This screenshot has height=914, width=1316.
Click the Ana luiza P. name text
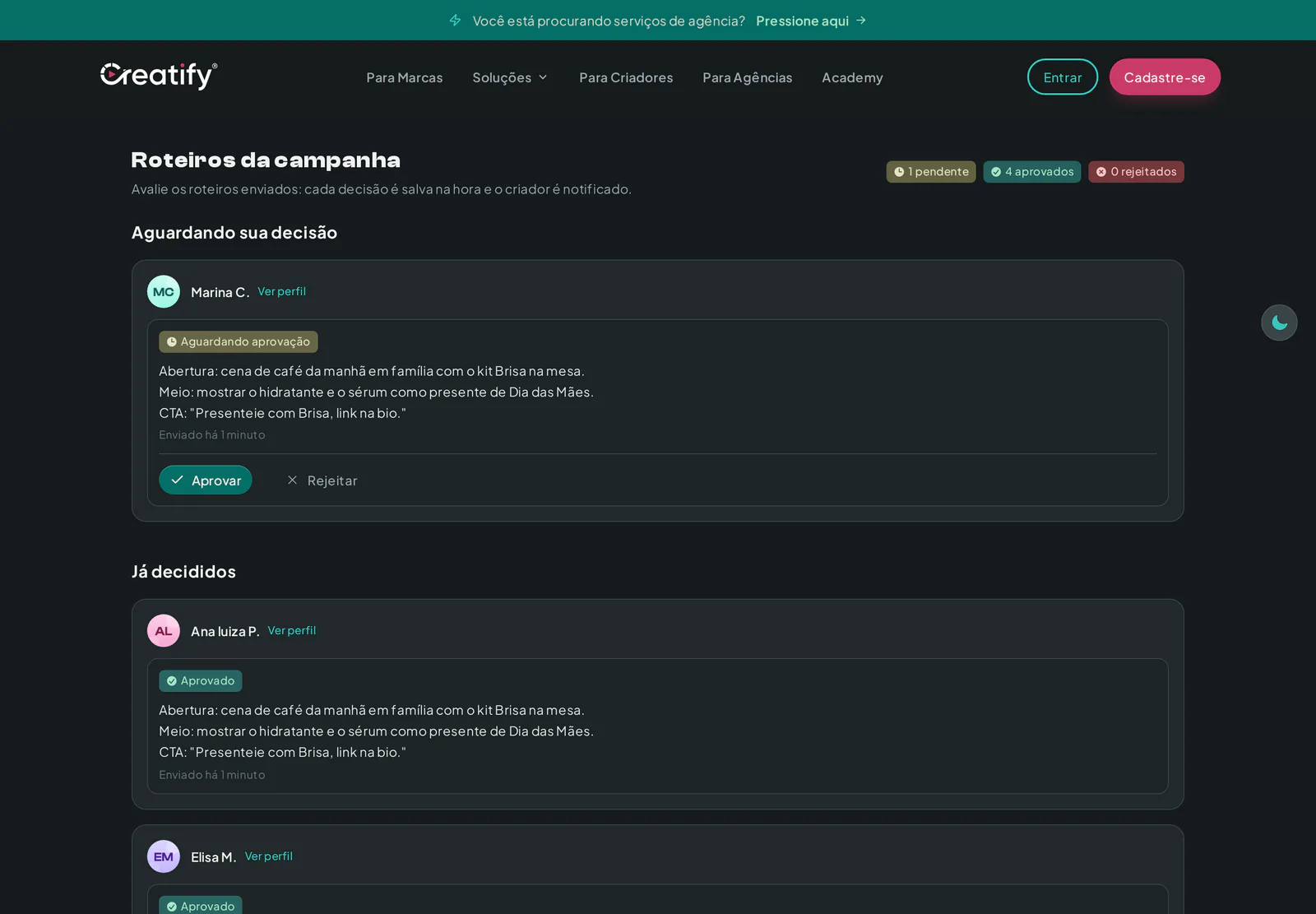click(x=225, y=631)
